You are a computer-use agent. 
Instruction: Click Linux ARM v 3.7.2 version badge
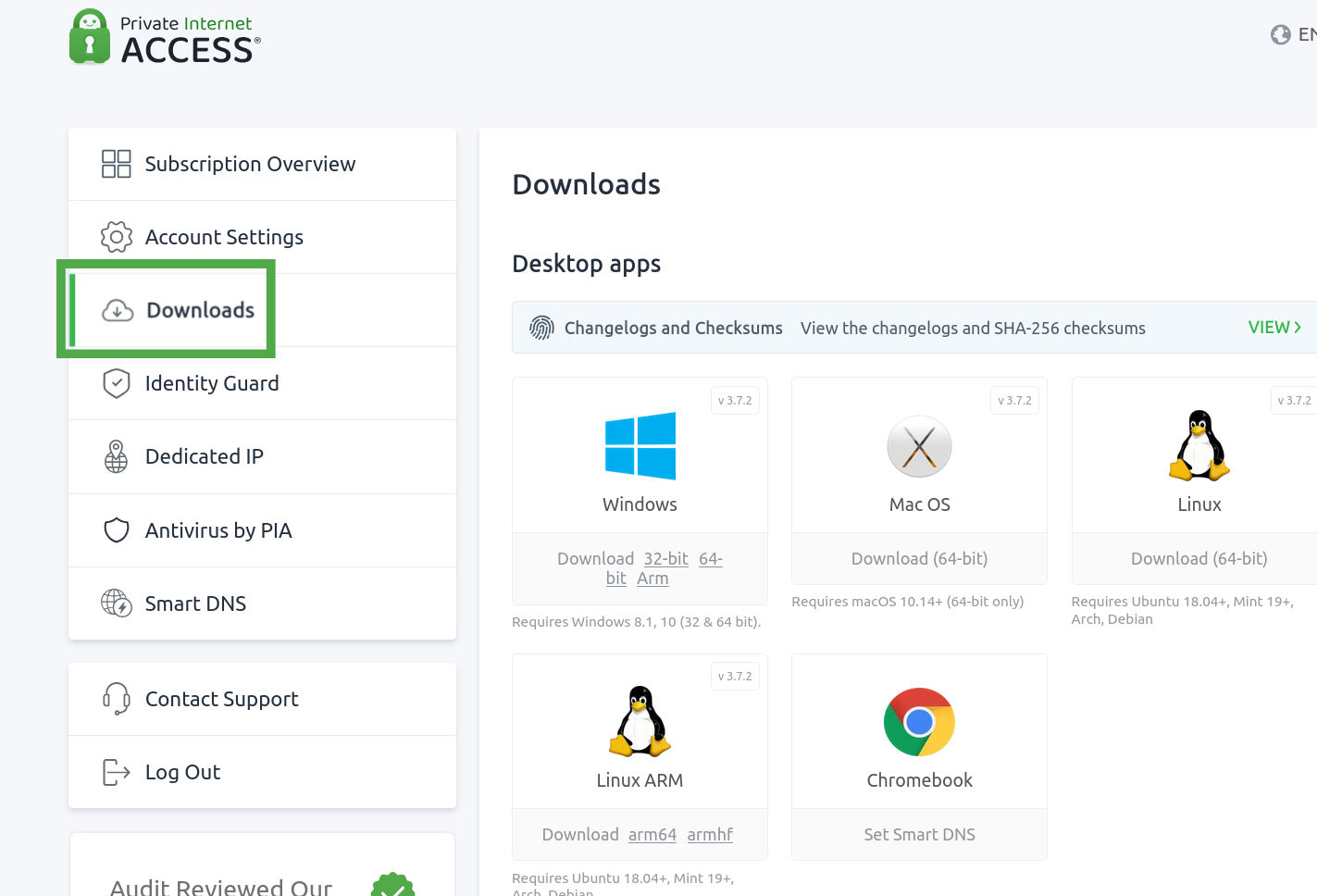[x=735, y=677]
